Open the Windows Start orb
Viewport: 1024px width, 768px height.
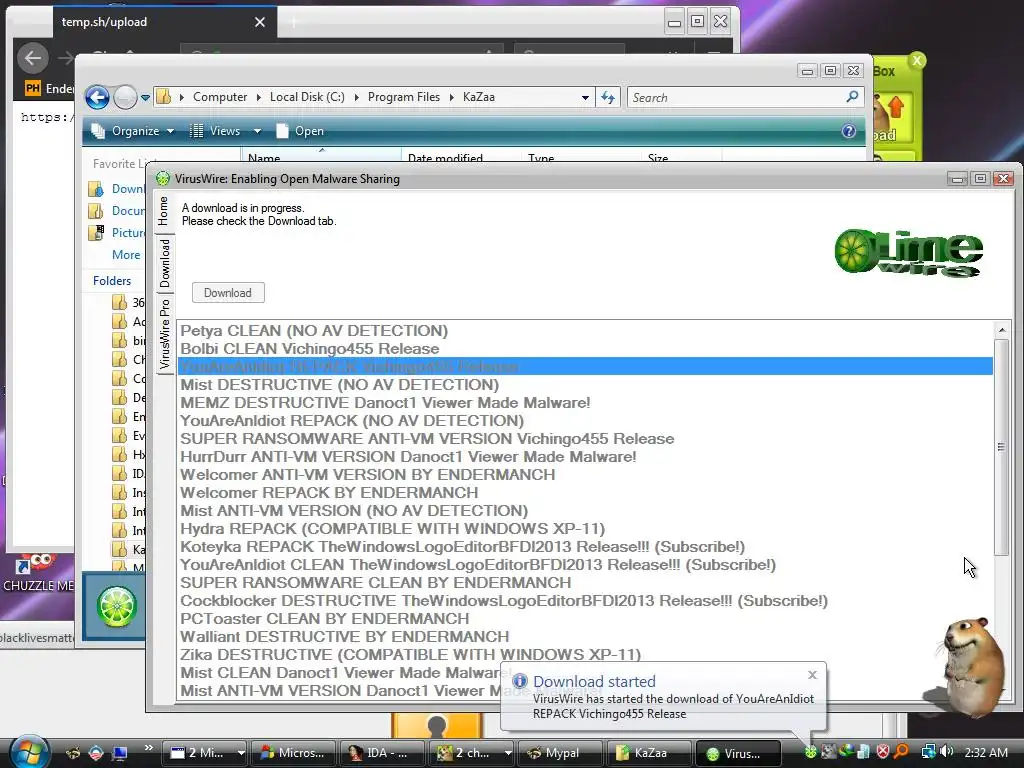coord(29,751)
